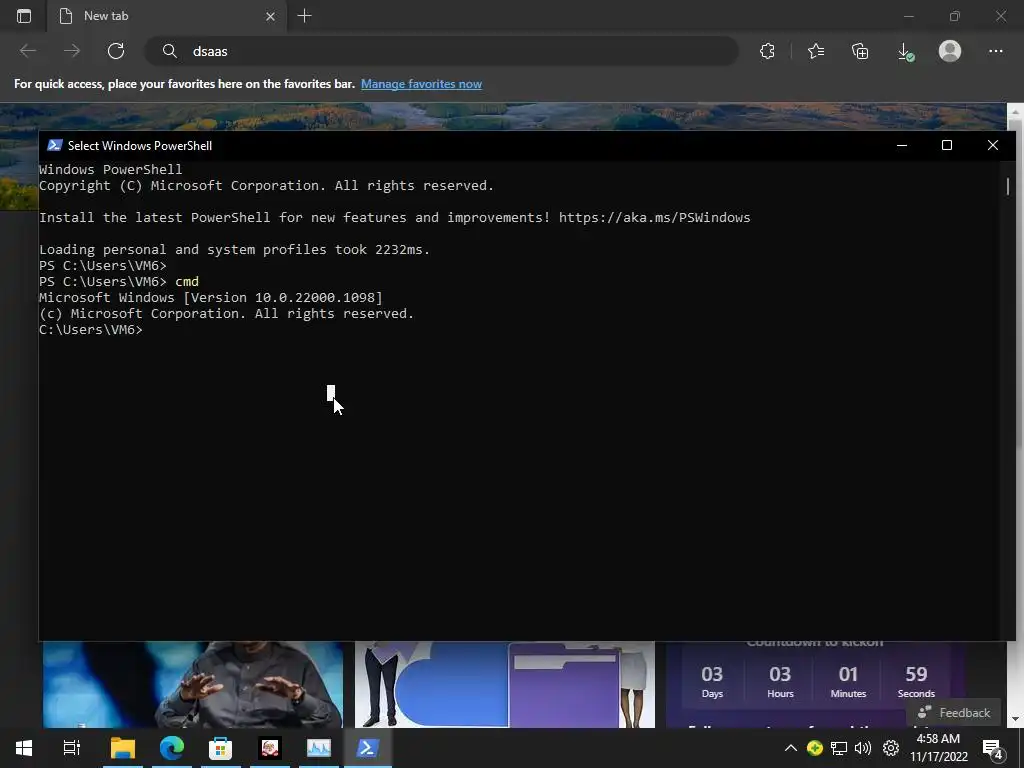
Task: Open the notification center with 4 notifications
Action: 993,749
